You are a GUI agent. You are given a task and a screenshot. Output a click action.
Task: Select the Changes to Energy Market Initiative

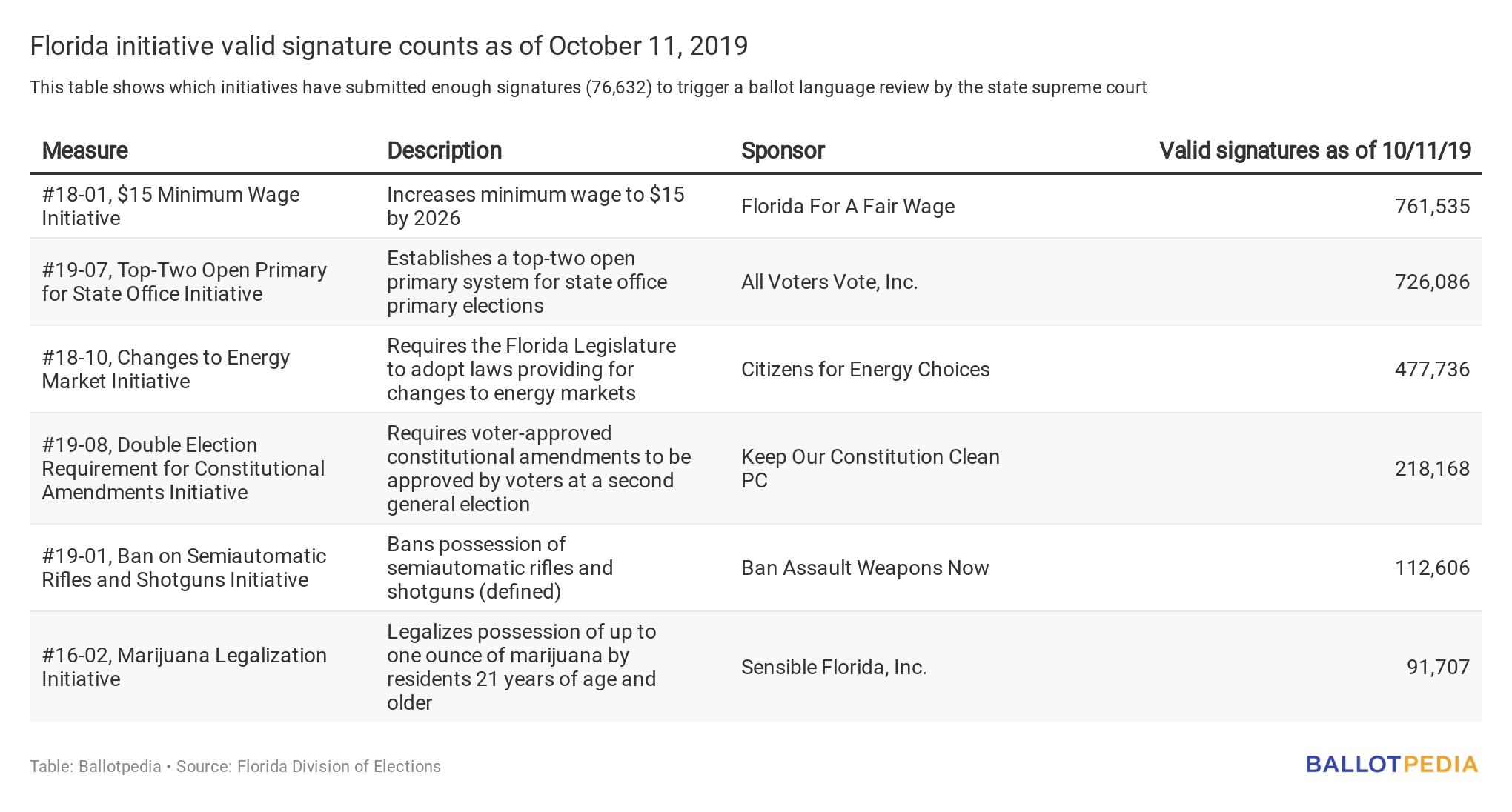tap(166, 369)
